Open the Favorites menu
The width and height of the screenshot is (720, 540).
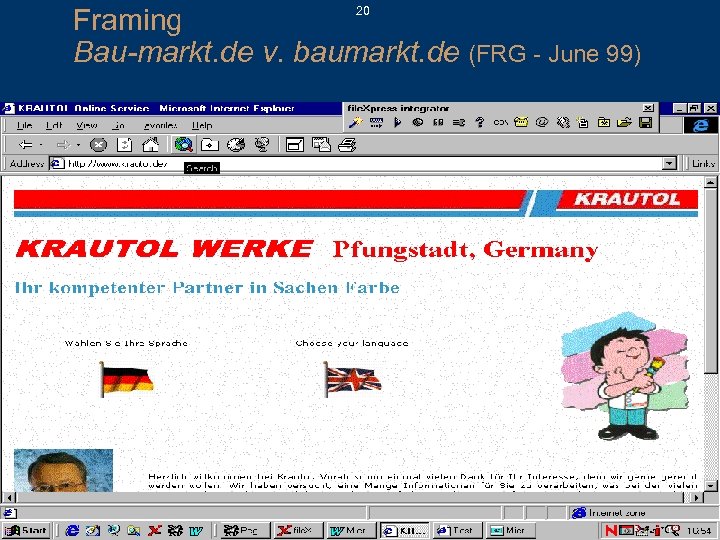click(x=160, y=125)
